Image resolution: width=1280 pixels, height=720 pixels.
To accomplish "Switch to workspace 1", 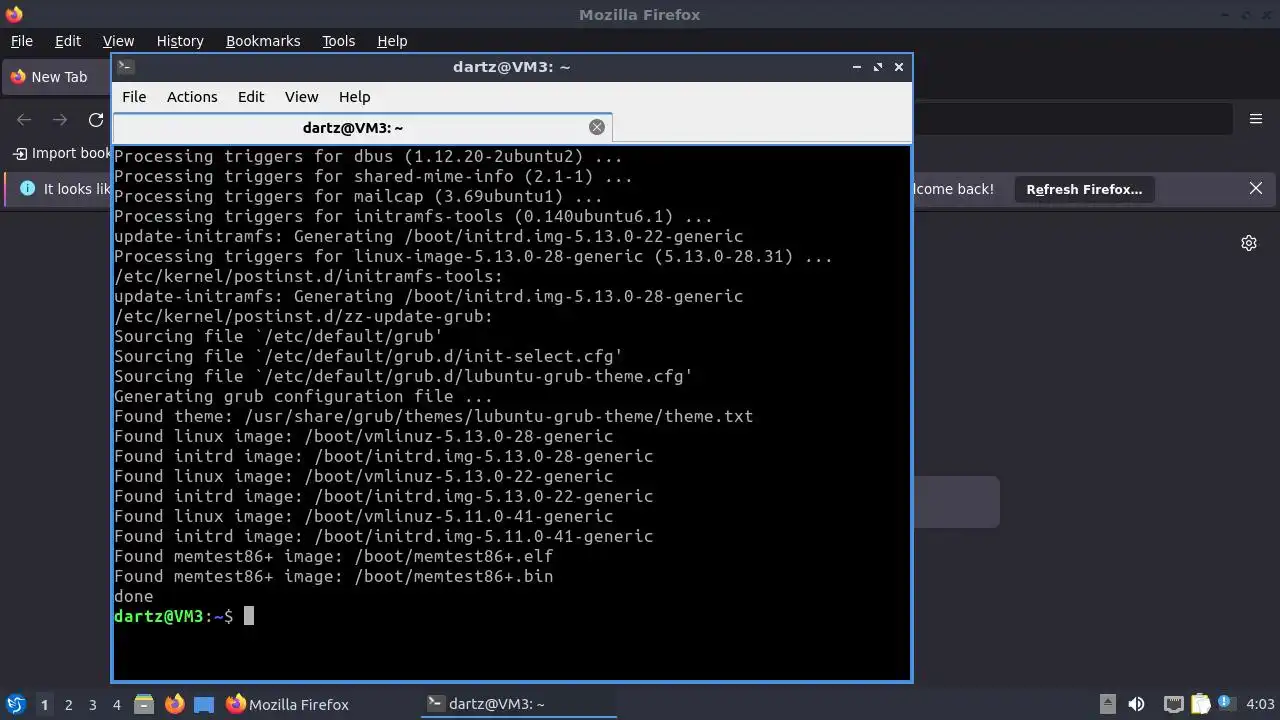I will pyautogui.click(x=44, y=705).
